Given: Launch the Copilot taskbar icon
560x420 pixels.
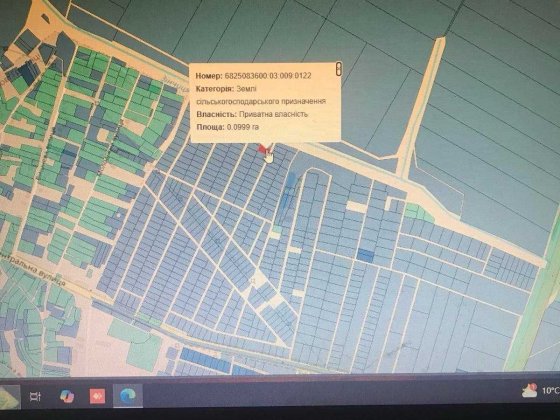Looking at the screenshot, I should 66,396.
